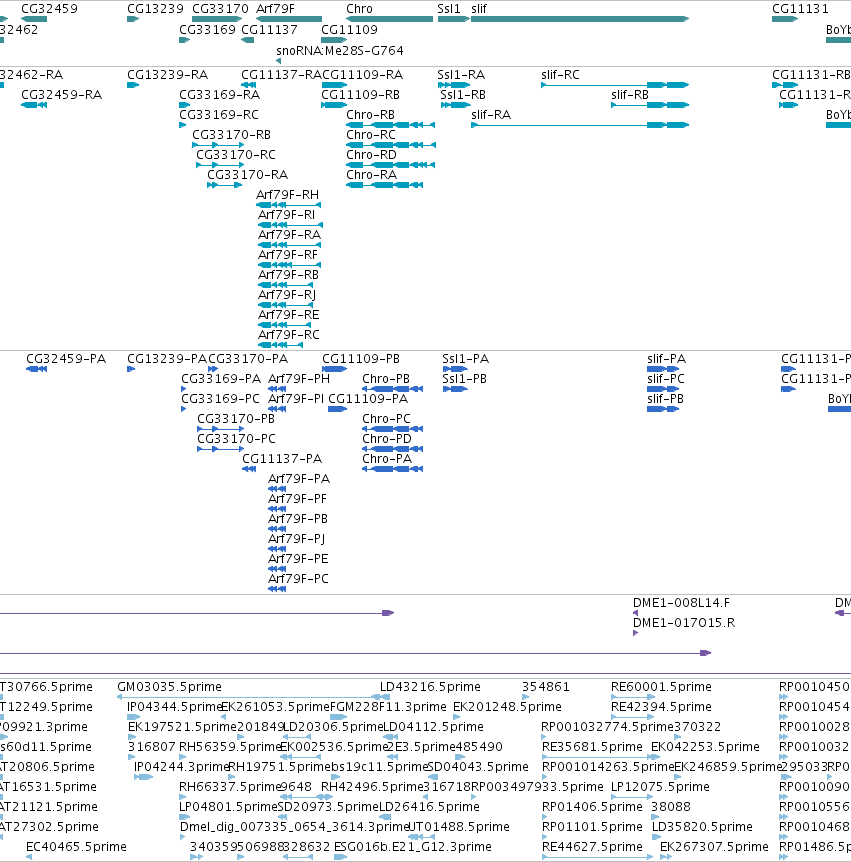Select EST RE44627.5prime
Viewport: 851px width, 862px height.
pyautogui.click(x=592, y=847)
